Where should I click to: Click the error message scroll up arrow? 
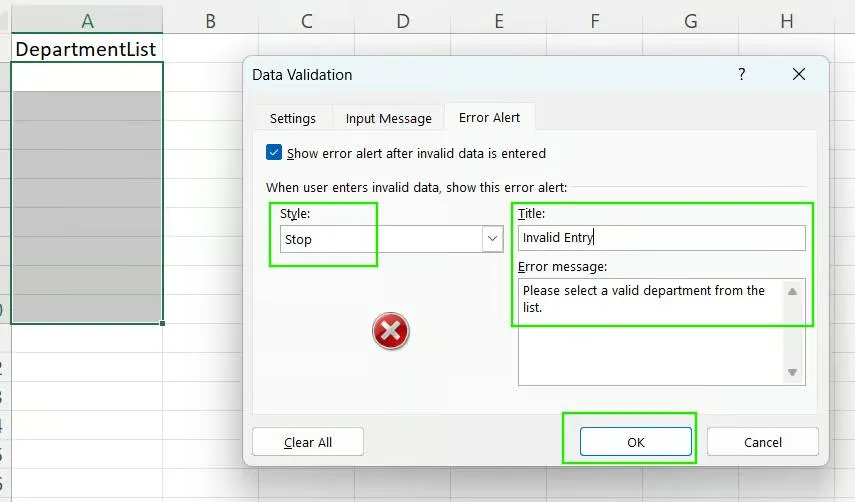[x=792, y=292]
